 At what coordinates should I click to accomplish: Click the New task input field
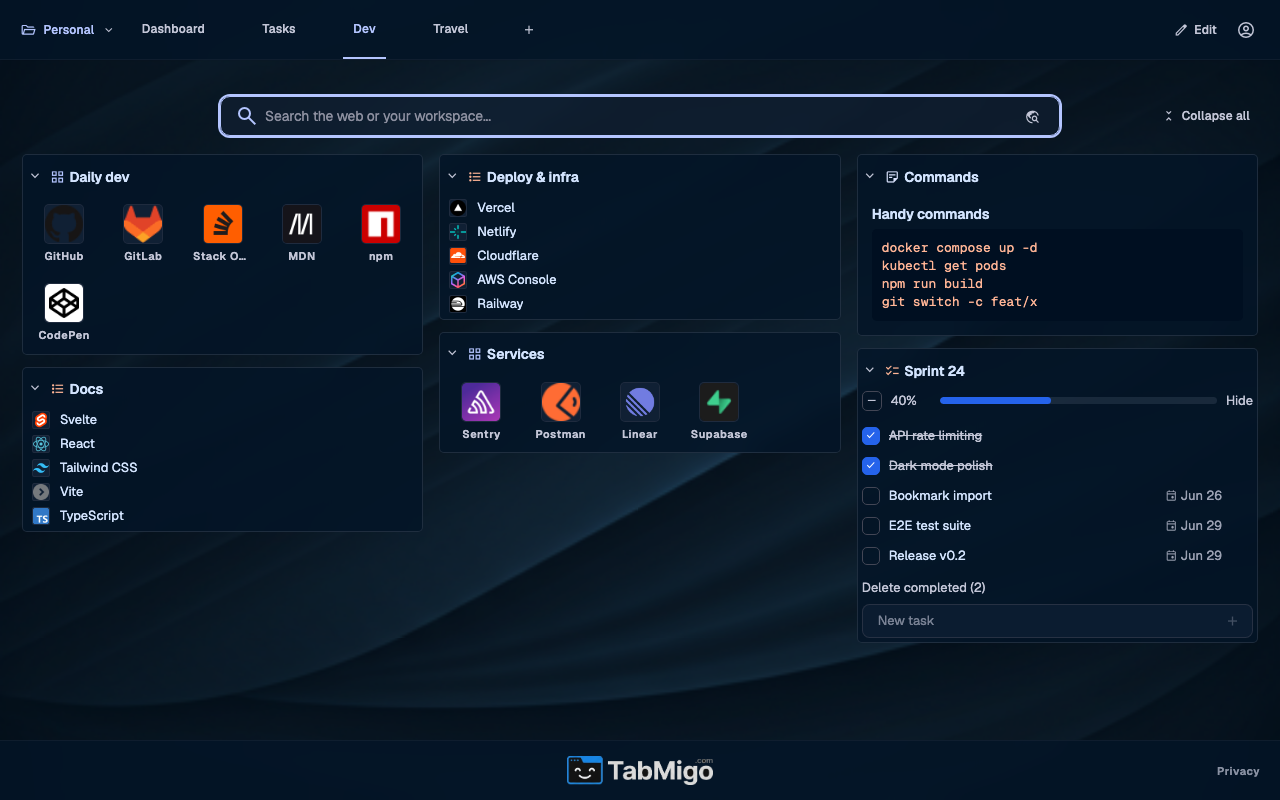[x=1057, y=621]
